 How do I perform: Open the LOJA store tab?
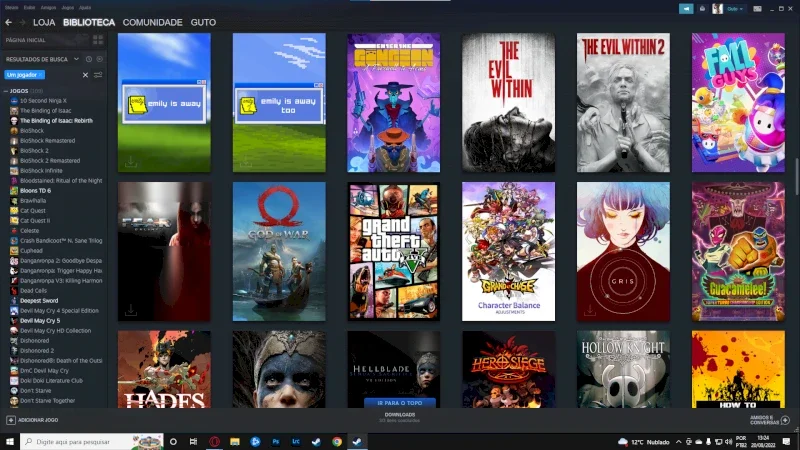coord(44,22)
